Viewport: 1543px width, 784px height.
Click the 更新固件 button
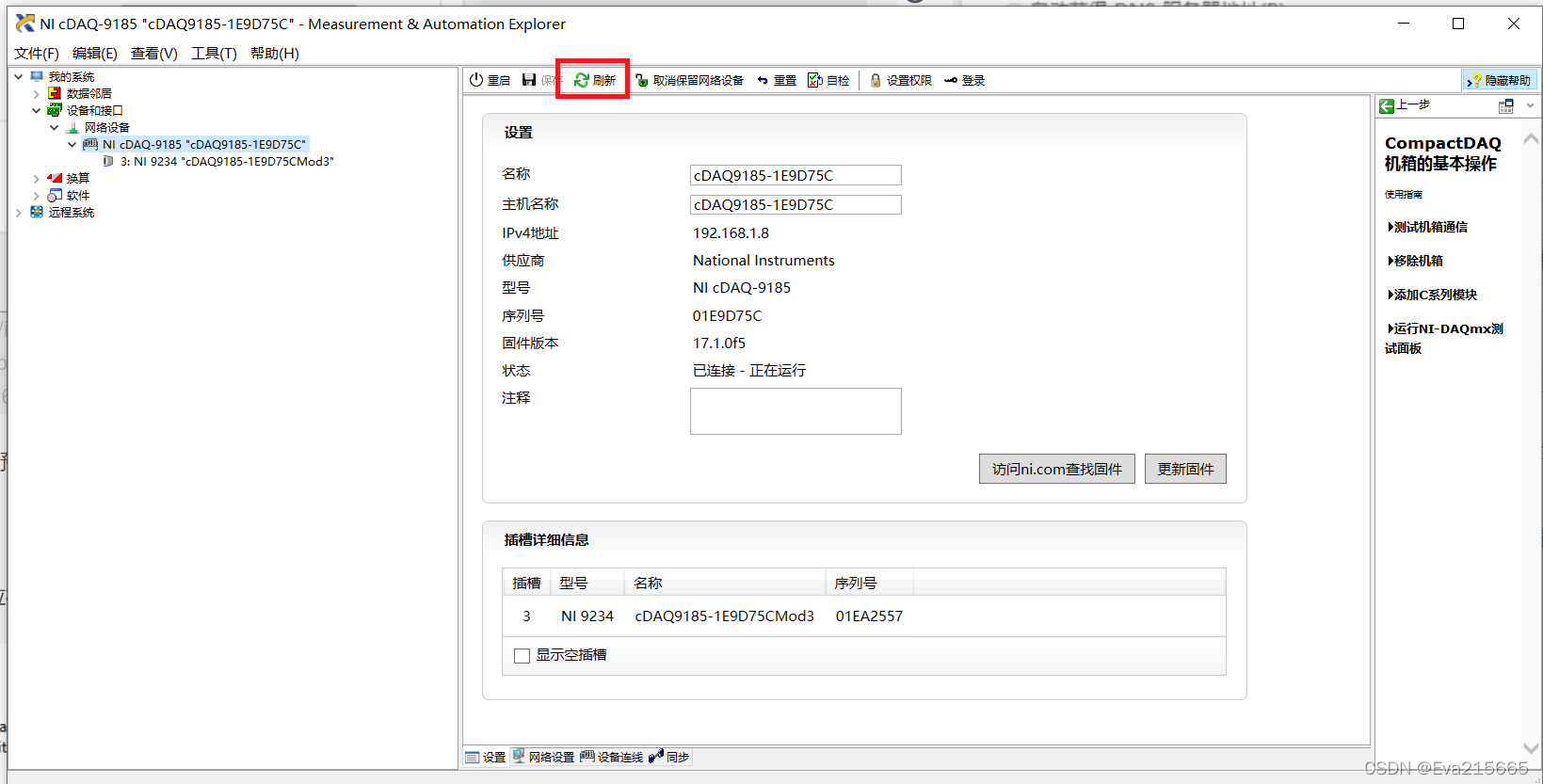(1185, 469)
